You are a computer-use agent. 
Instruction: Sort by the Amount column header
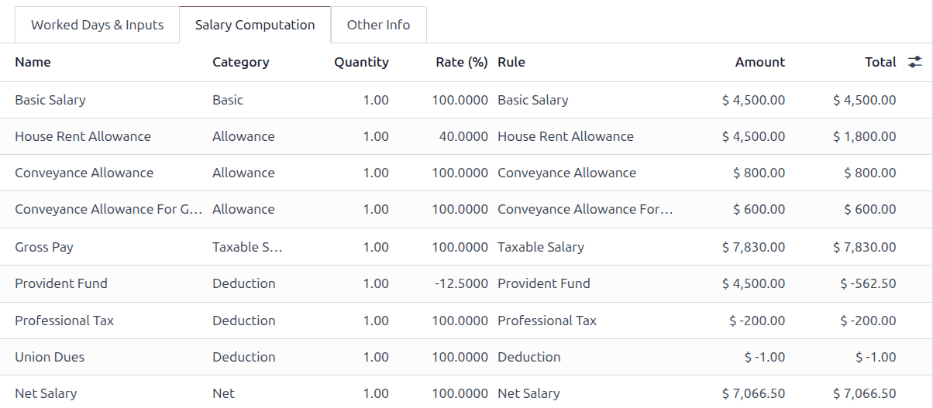click(759, 62)
